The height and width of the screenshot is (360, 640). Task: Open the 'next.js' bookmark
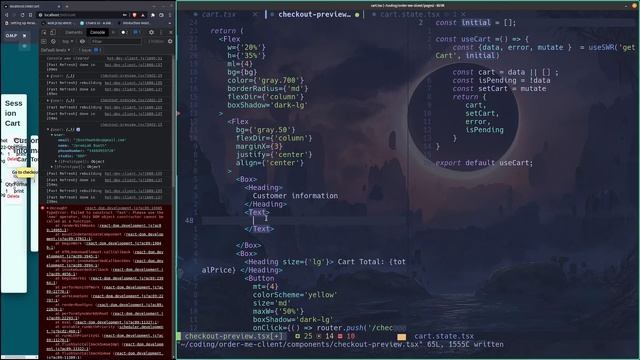pyautogui.click(x=56, y=23)
